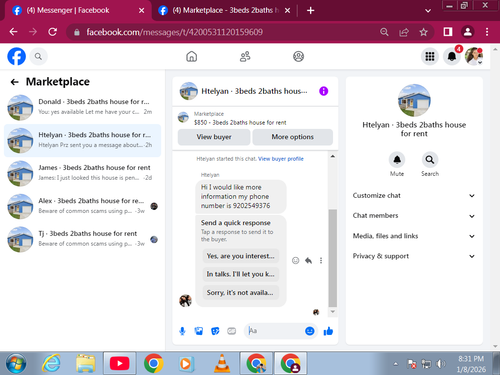Open the Friends icon in top nav
Screen dimensions: 500x375
[245, 56]
